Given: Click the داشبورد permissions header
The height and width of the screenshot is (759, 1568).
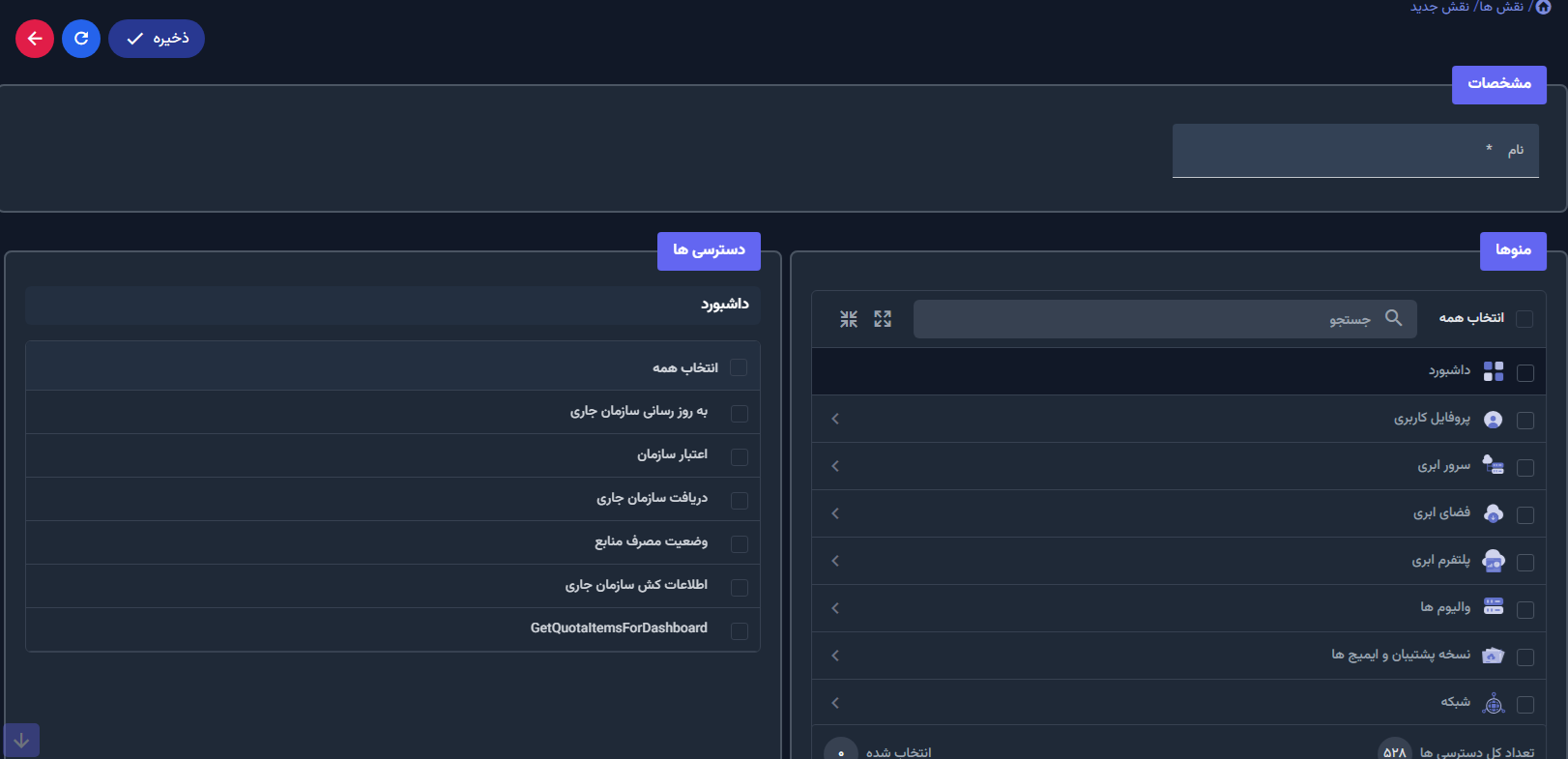Looking at the screenshot, I should [392, 305].
